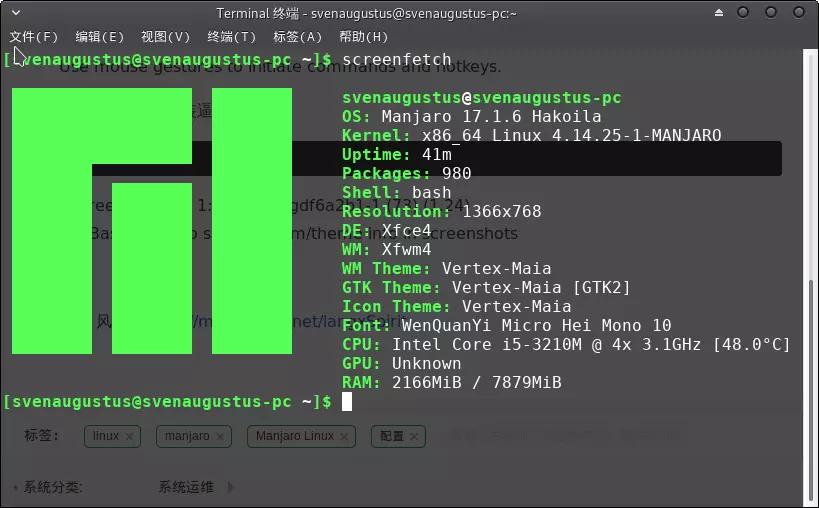
Task: Remove the manjaro tag
Action: point(220,436)
